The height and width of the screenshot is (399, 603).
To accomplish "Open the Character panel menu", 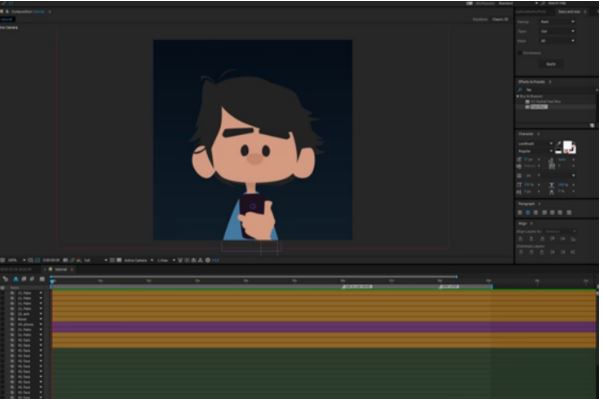I will point(538,134).
